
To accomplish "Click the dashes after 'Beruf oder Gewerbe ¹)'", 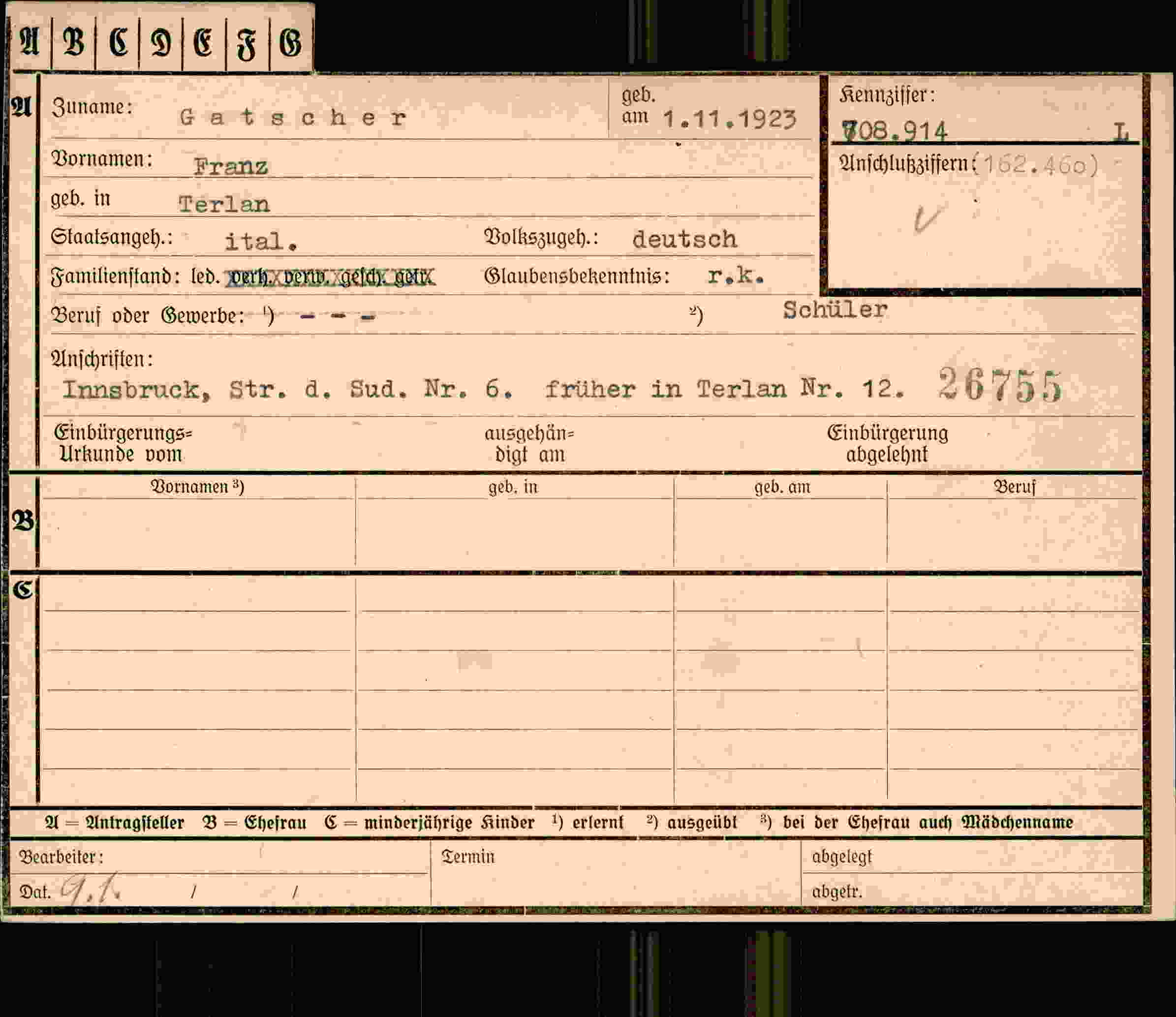I will click(x=337, y=316).
